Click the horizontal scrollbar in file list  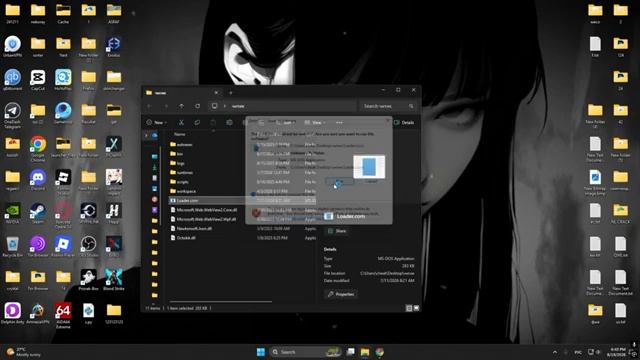(221, 302)
